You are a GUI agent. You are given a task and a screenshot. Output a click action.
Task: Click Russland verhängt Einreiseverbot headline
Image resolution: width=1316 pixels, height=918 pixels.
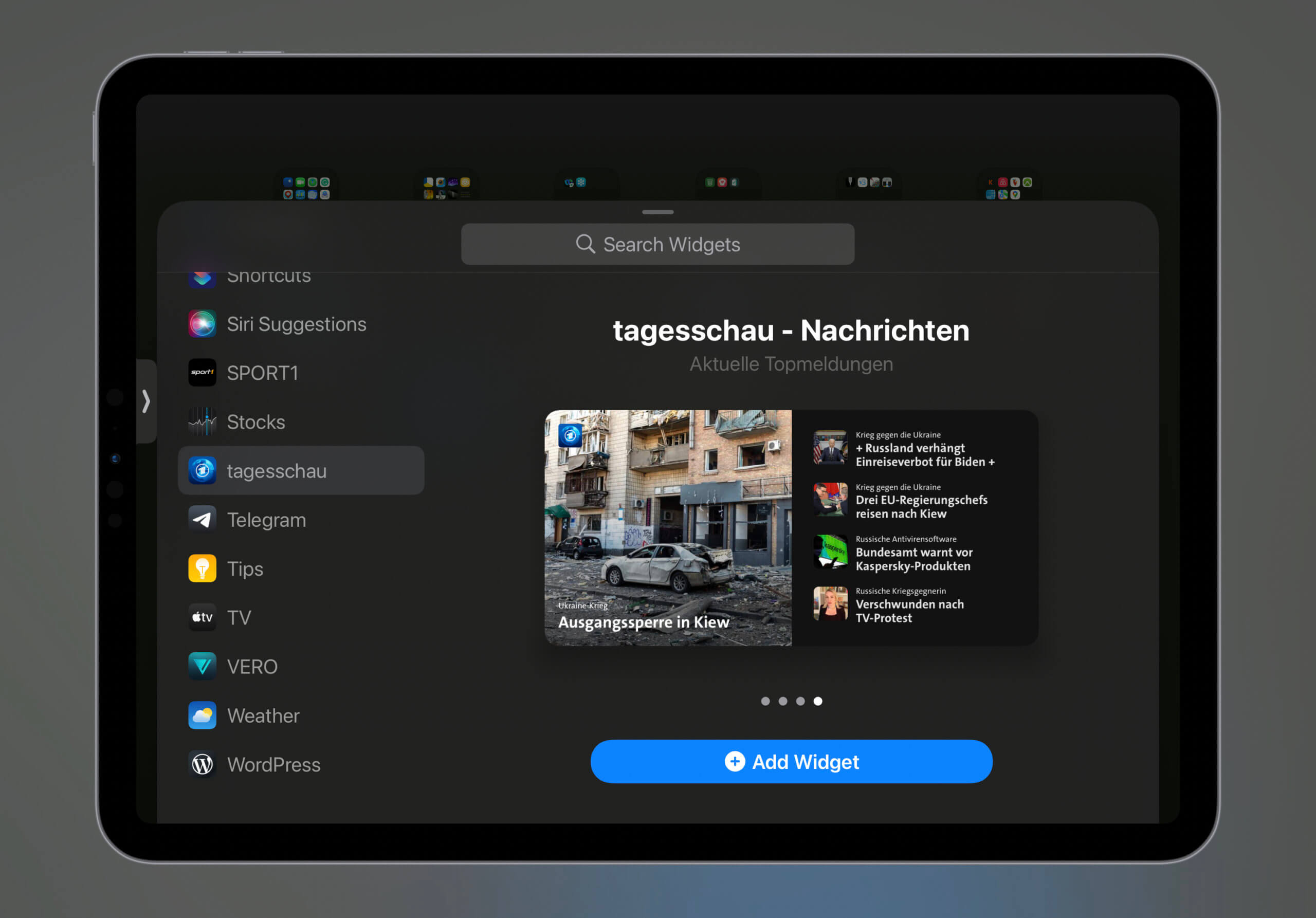[925, 455]
